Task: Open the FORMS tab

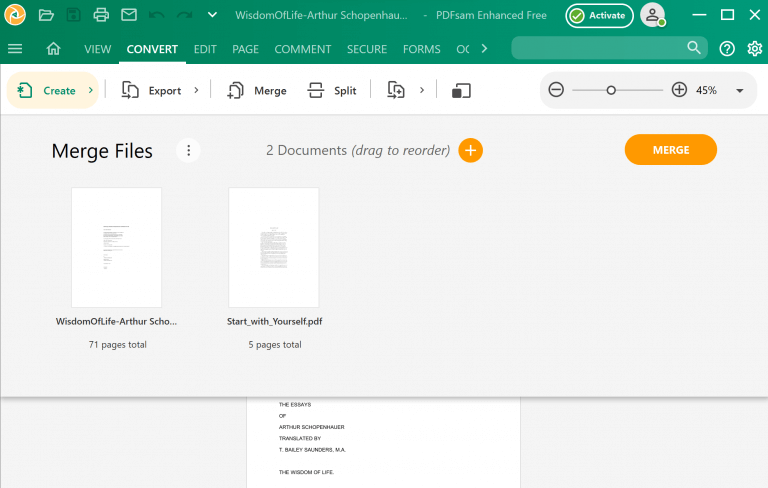Action: coord(422,49)
